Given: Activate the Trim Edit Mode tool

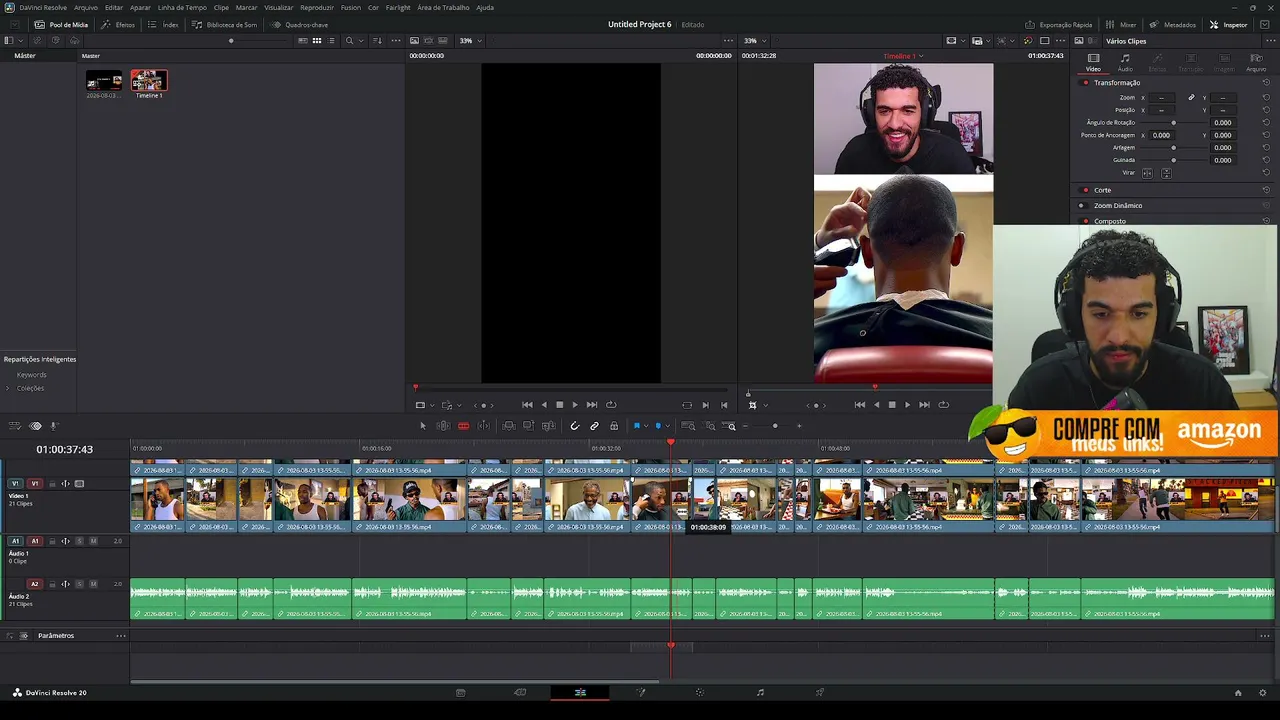Looking at the screenshot, I should [x=443, y=426].
